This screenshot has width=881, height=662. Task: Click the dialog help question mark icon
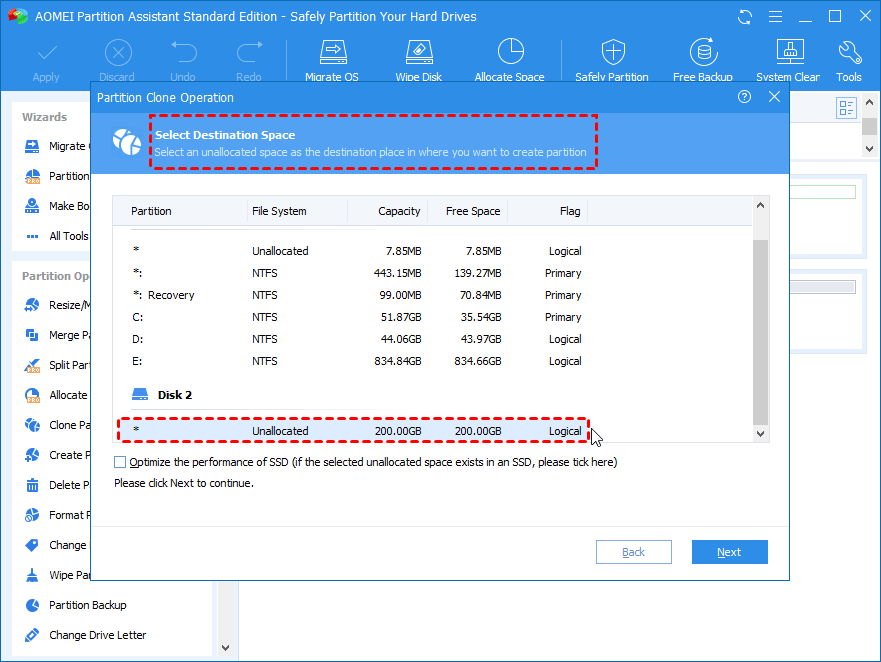[744, 97]
